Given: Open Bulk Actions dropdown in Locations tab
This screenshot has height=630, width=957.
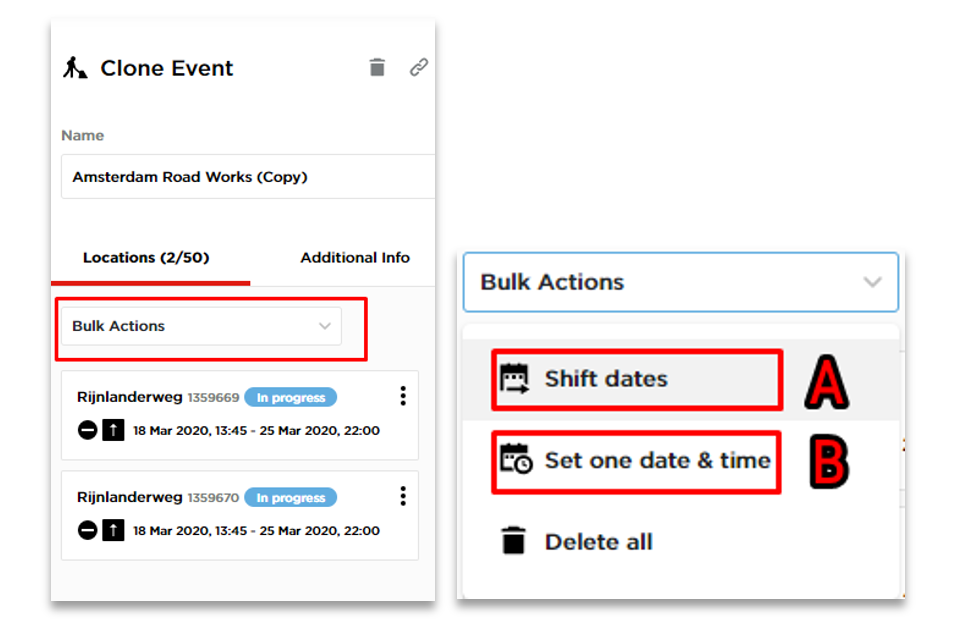Looking at the screenshot, I should coord(201,326).
